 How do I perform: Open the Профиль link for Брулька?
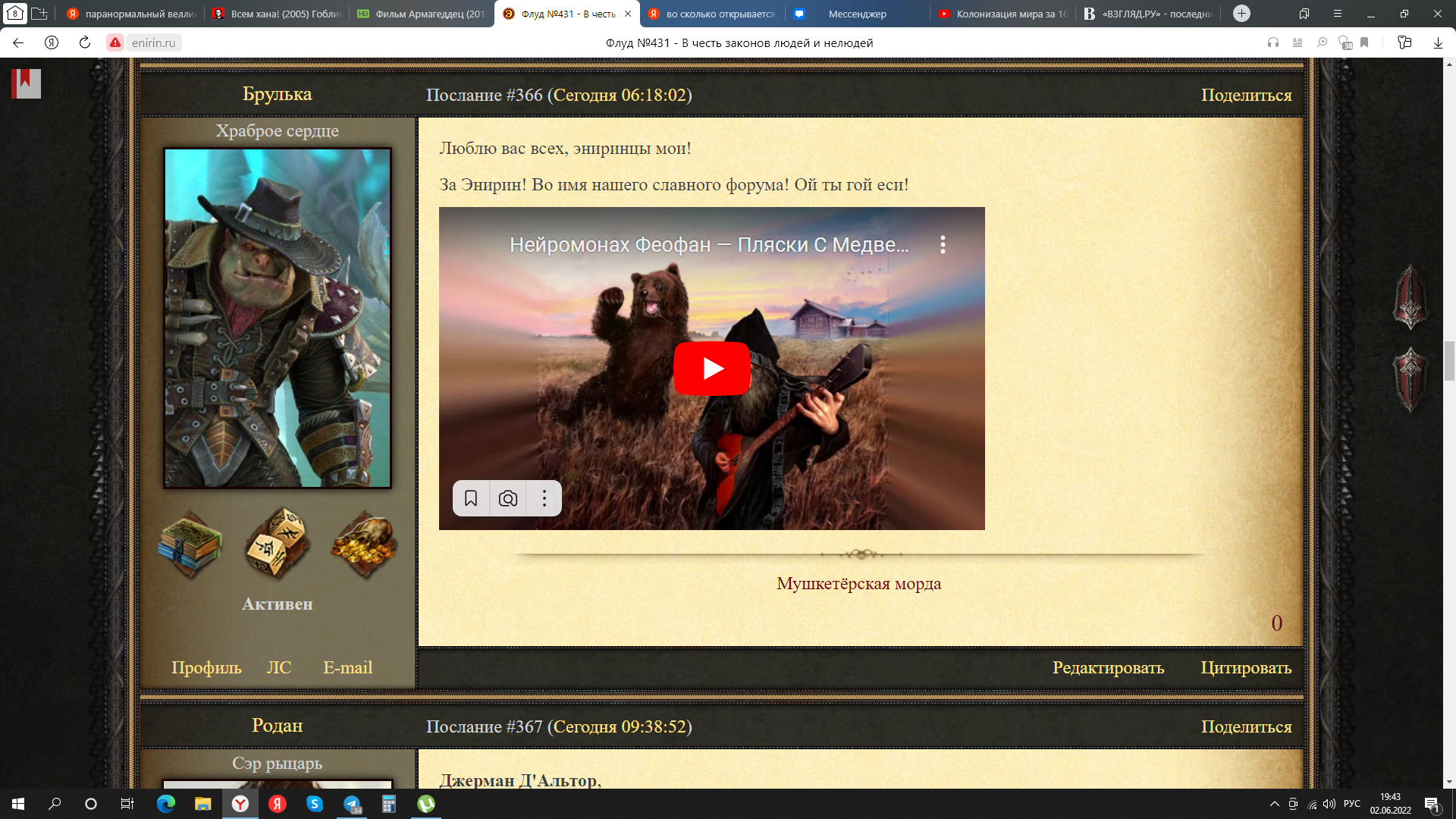pos(206,667)
